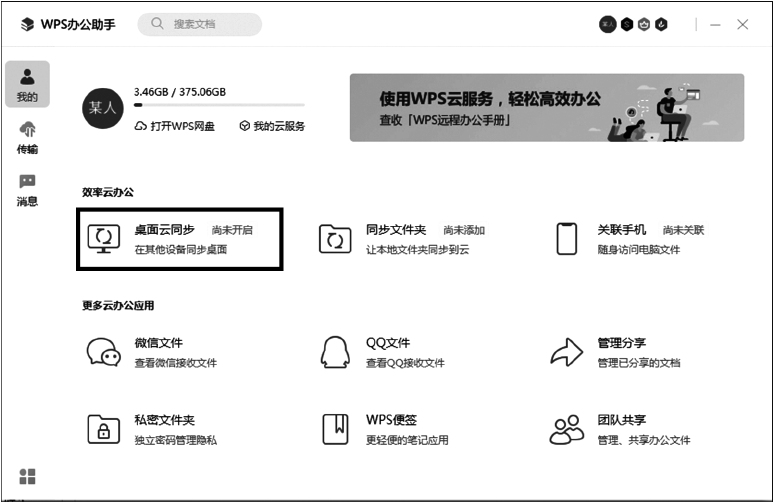Click the 搜索文档 search field
This screenshot has width=776, height=504.
point(200,24)
